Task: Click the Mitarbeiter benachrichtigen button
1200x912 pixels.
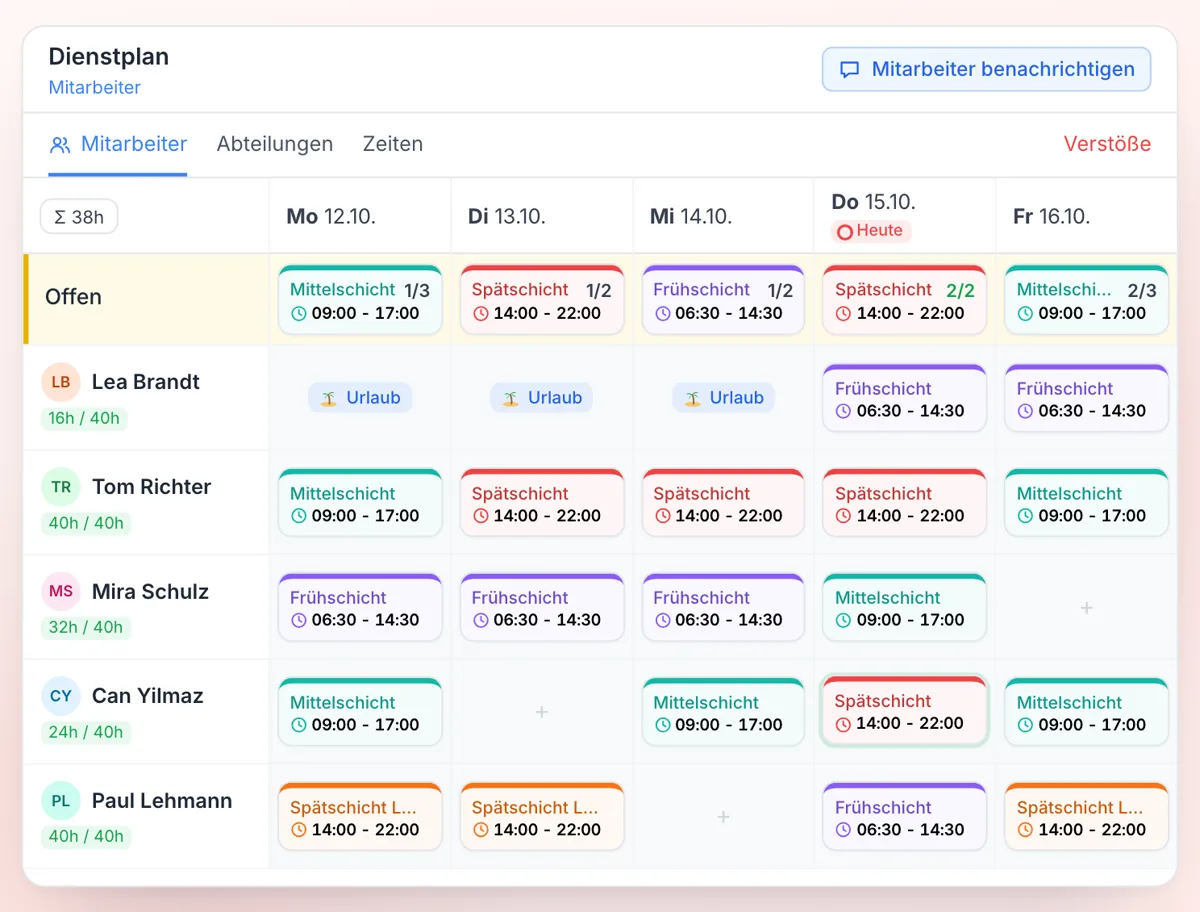Action: pyautogui.click(x=986, y=69)
